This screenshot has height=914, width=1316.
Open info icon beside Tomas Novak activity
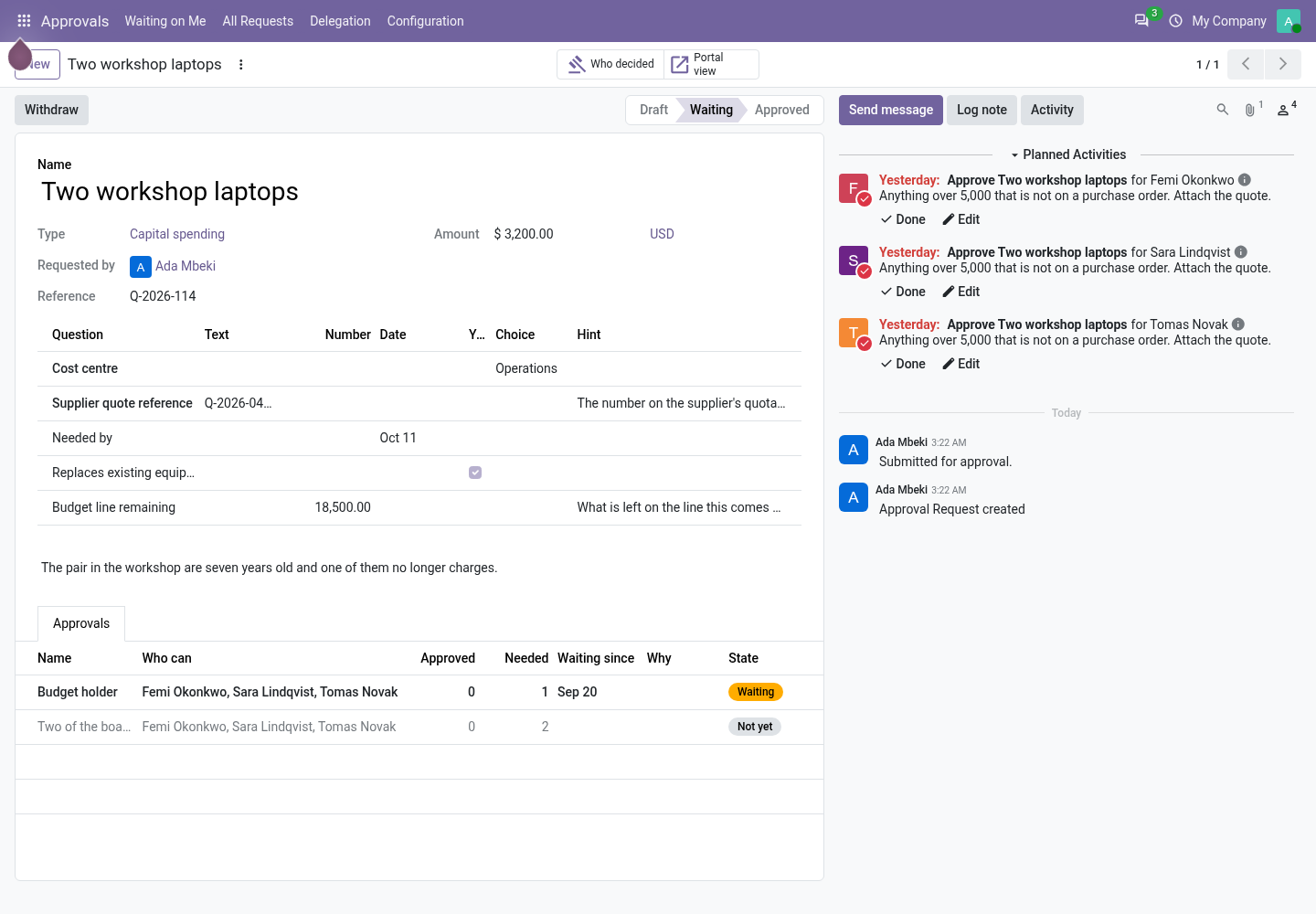[1238, 324]
